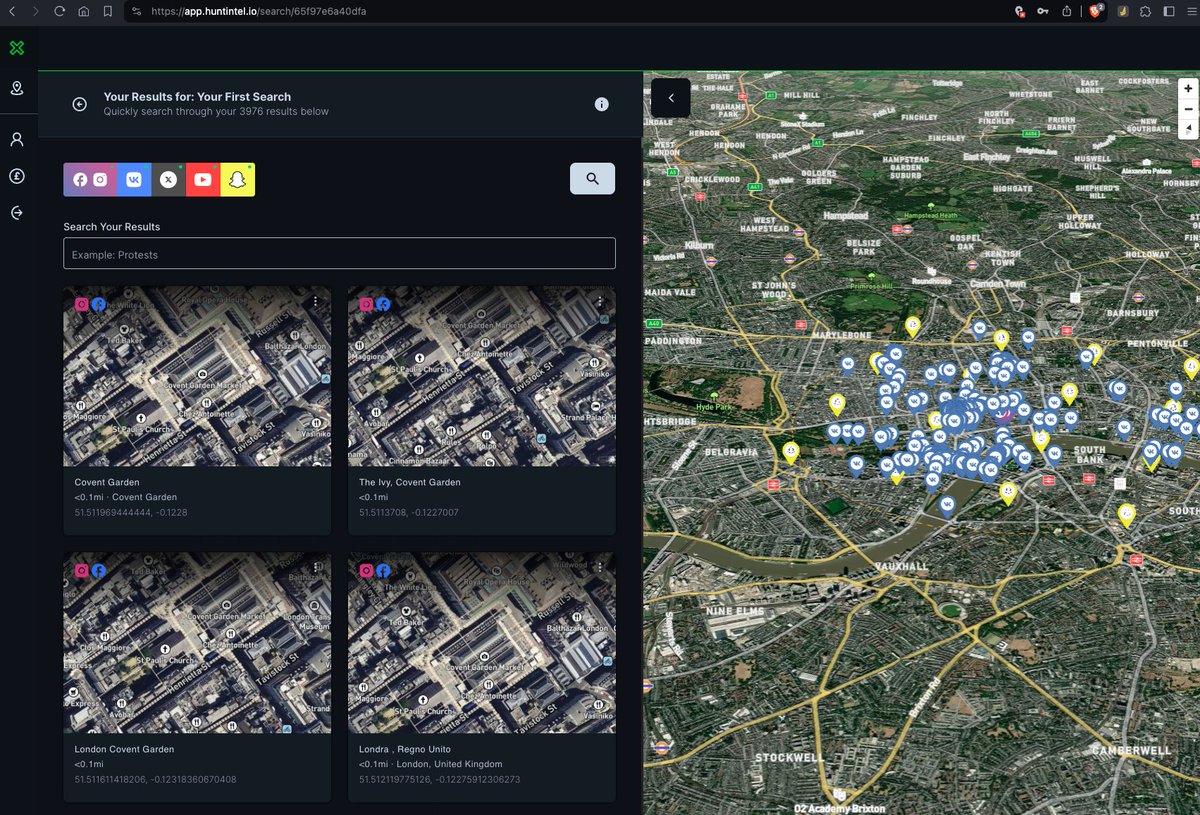Image resolution: width=1200 pixels, height=815 pixels.
Task: Open The Ivy, Covent Garden satellite thumbnail
Action: [x=482, y=376]
